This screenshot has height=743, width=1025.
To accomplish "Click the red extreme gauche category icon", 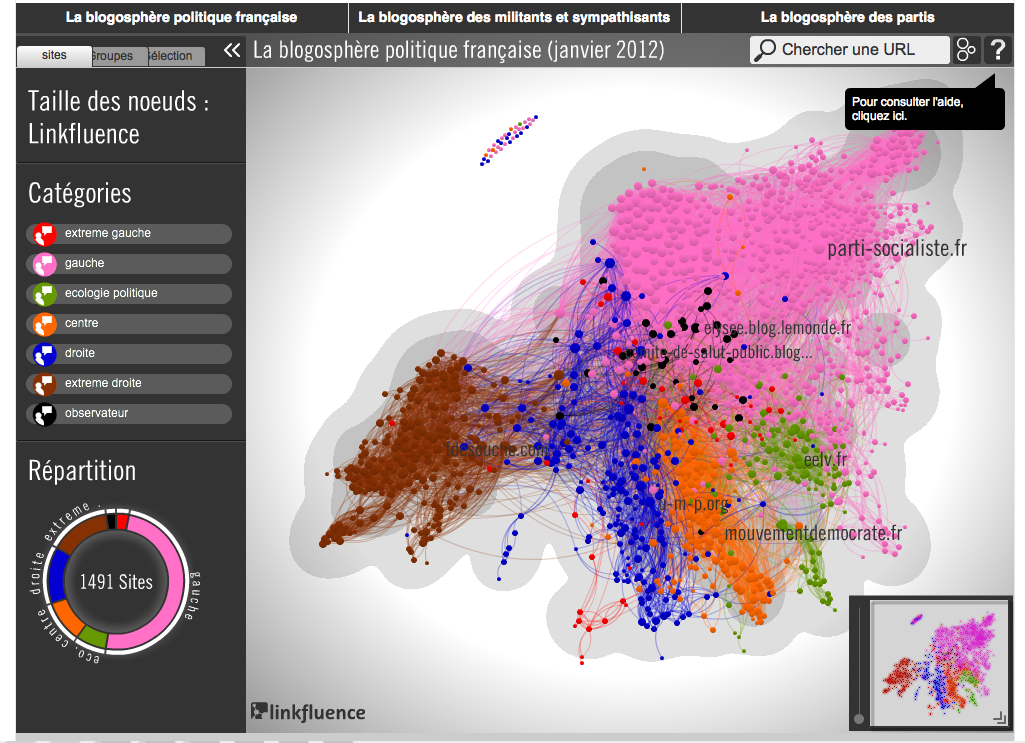I will point(43,234).
